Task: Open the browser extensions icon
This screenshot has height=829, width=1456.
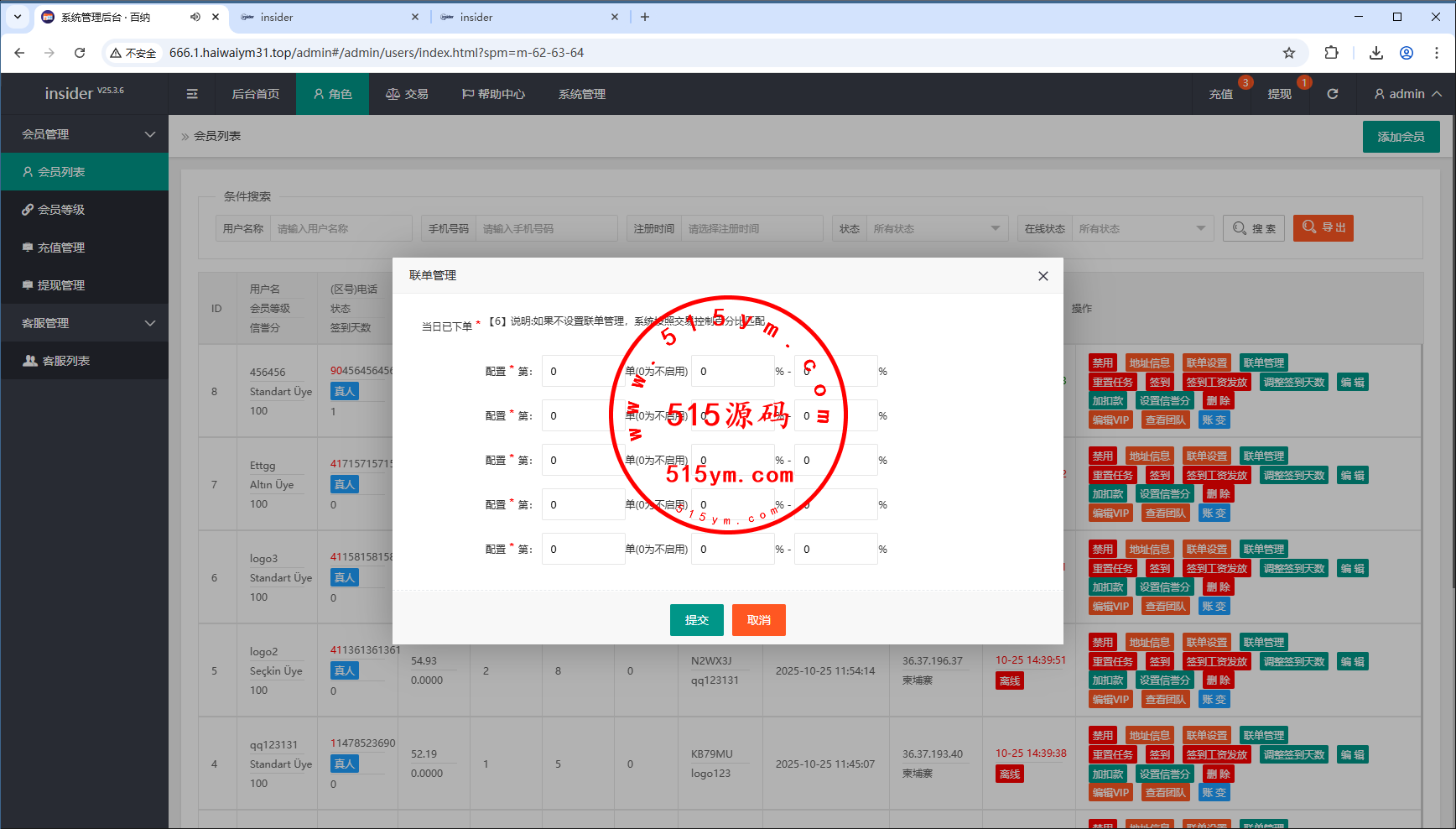Action: pos(1331,53)
